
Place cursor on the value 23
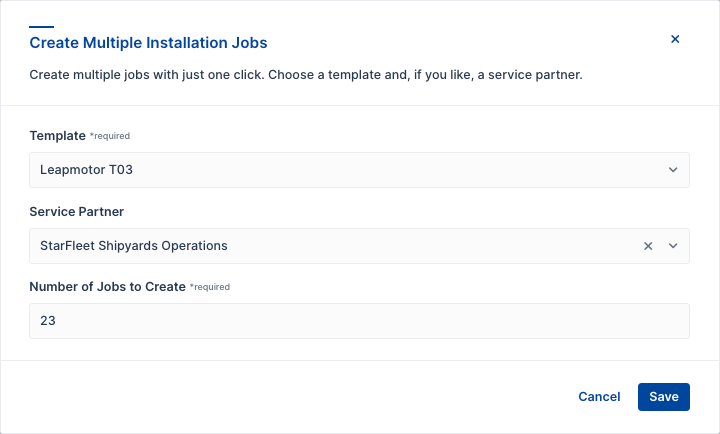coord(48,321)
